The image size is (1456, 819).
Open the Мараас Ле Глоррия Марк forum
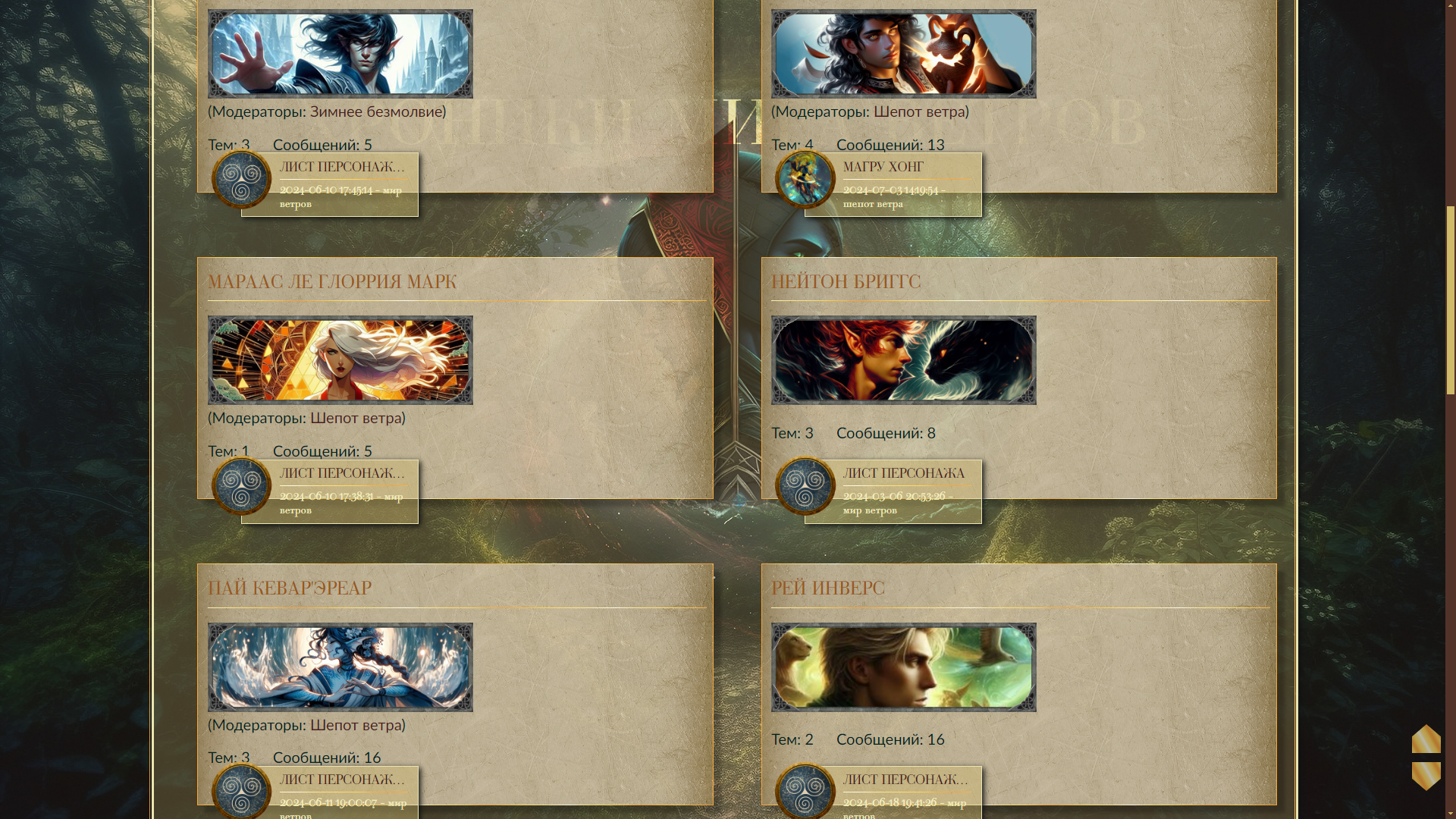tap(332, 281)
